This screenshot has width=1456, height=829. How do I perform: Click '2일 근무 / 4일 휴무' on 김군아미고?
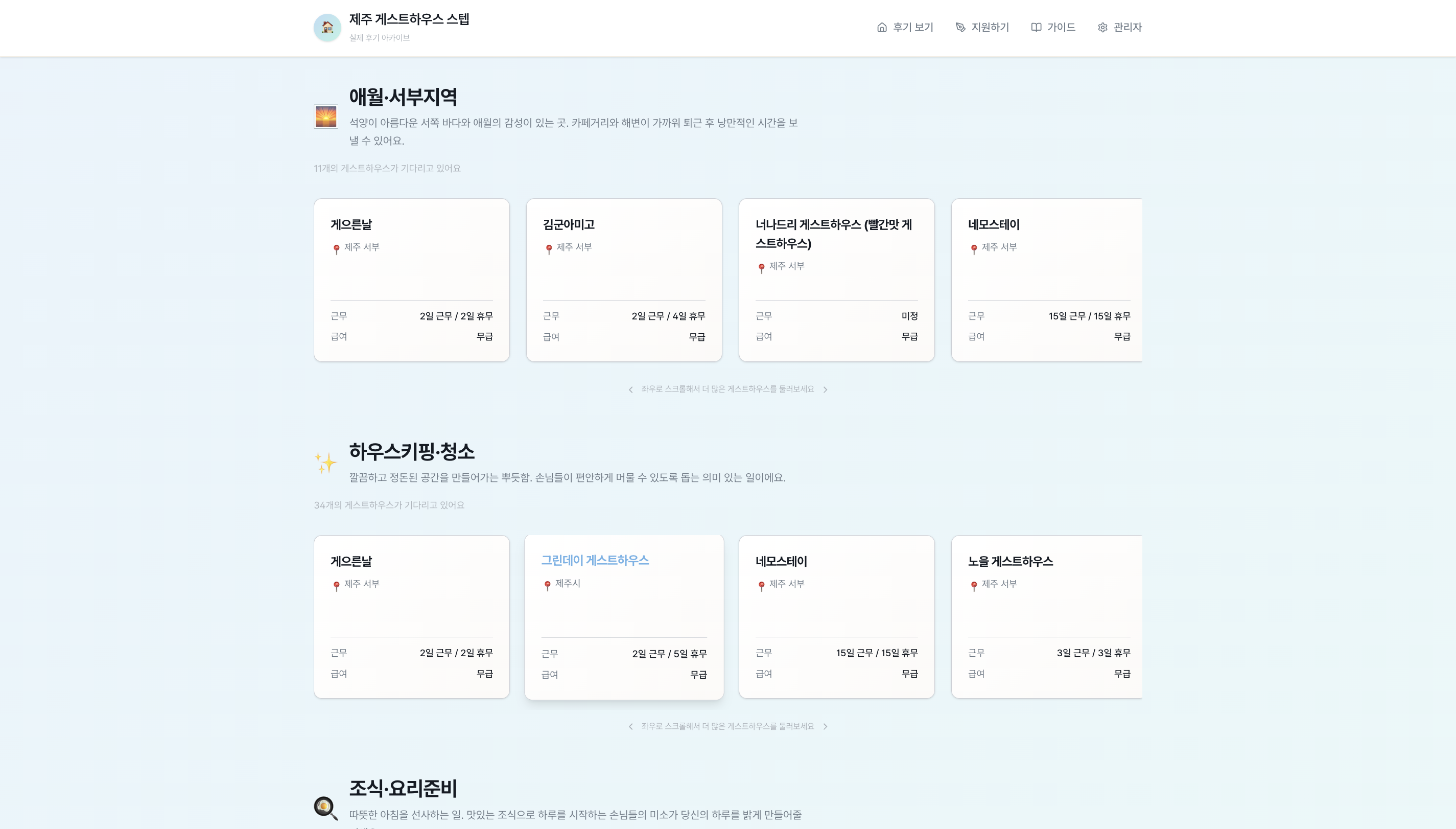point(668,316)
